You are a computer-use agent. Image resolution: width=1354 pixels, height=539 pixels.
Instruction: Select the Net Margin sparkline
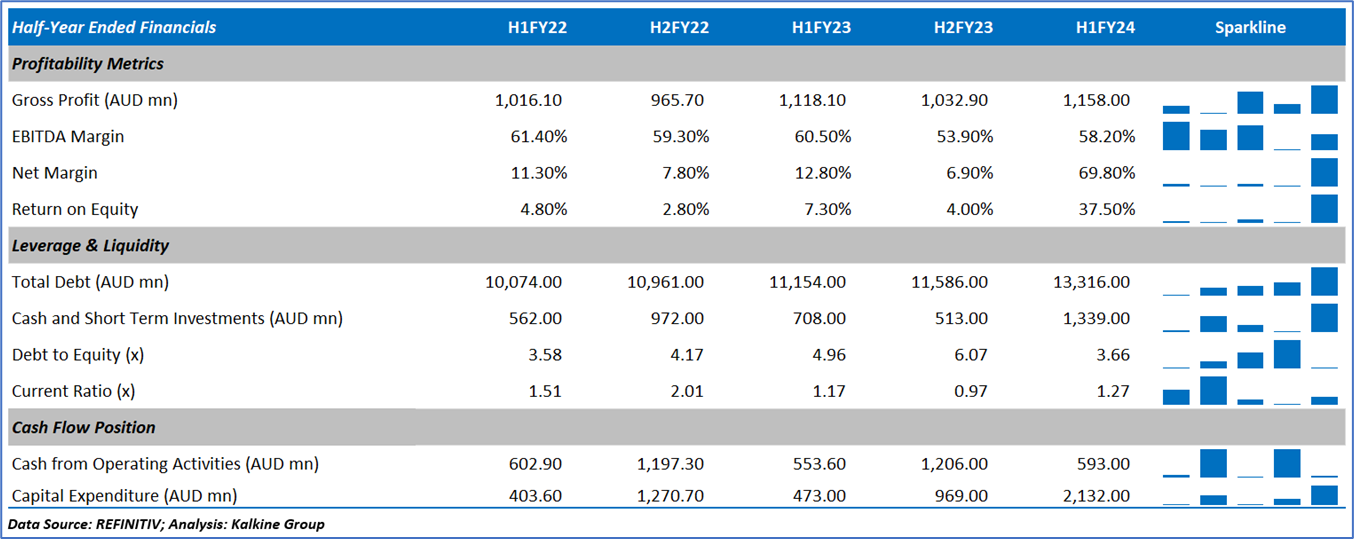[1250, 173]
